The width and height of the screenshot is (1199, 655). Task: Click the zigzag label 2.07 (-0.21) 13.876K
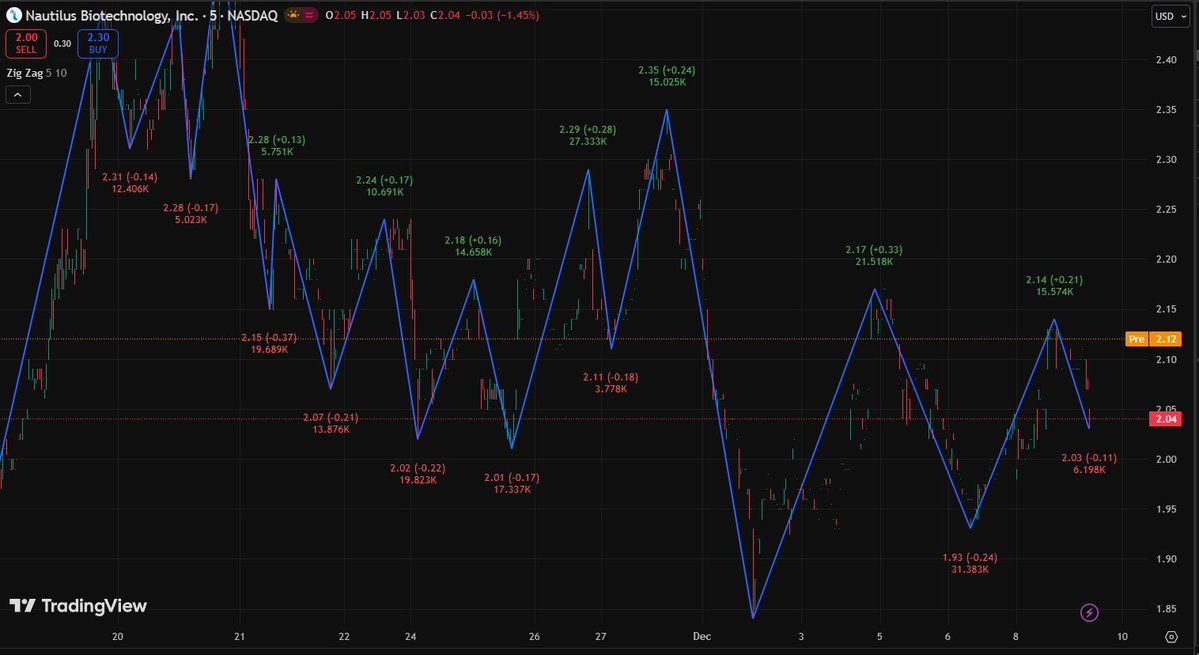(331, 423)
